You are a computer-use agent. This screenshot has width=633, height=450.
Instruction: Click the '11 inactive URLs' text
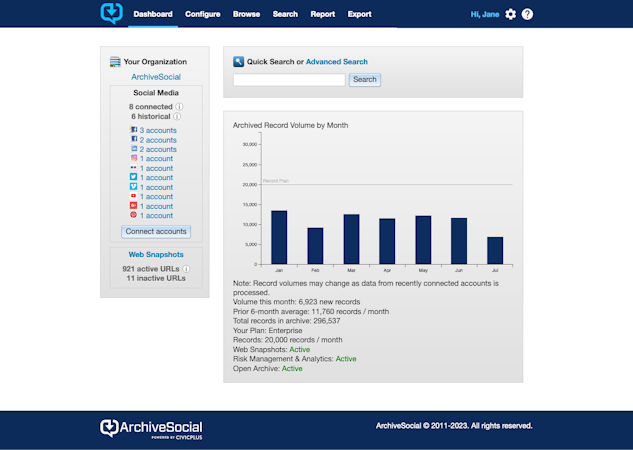pos(156,278)
